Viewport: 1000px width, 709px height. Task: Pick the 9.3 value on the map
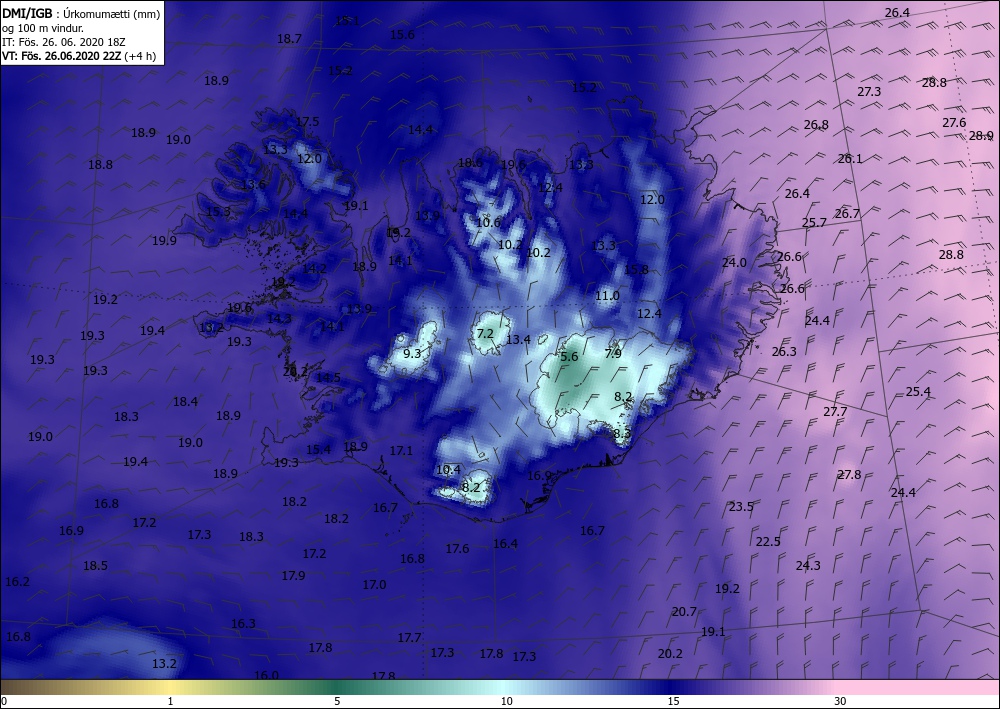pyautogui.click(x=412, y=353)
